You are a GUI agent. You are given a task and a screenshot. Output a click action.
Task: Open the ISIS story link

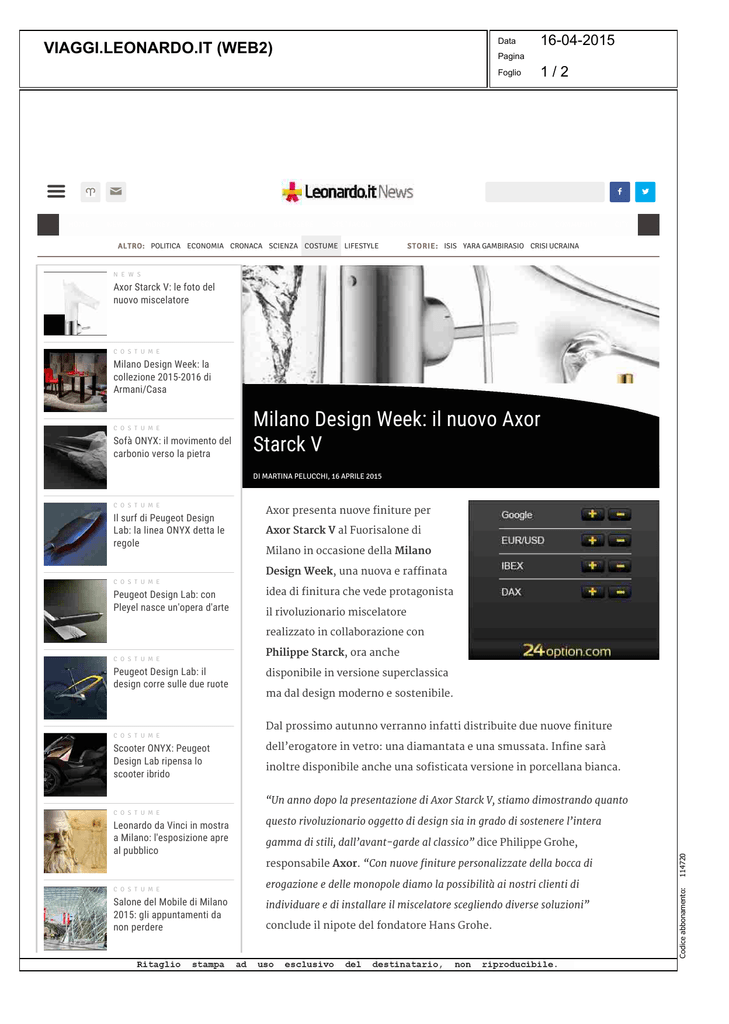coord(450,246)
